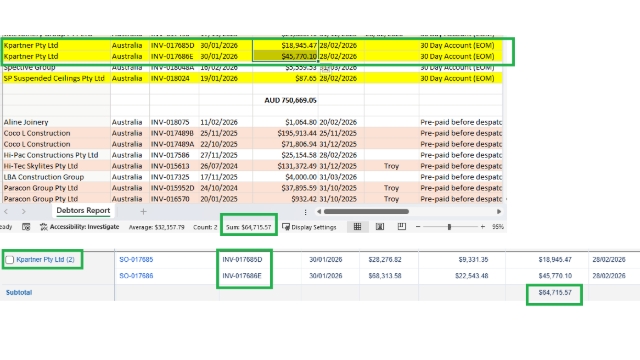640x360 pixels.
Task: Click the tab bar split handle dots
Action: (305, 212)
